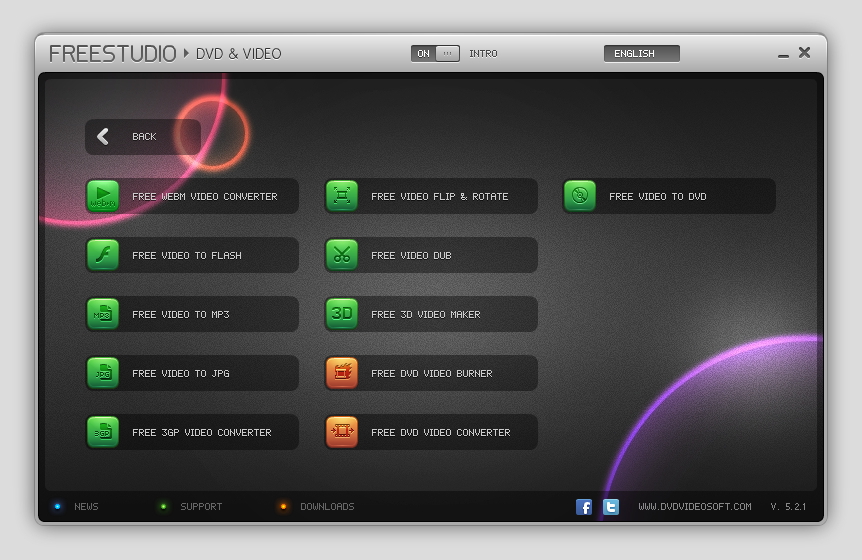
Task: Click the DVD & VIDEO breadcrumb text
Action: click(x=239, y=54)
